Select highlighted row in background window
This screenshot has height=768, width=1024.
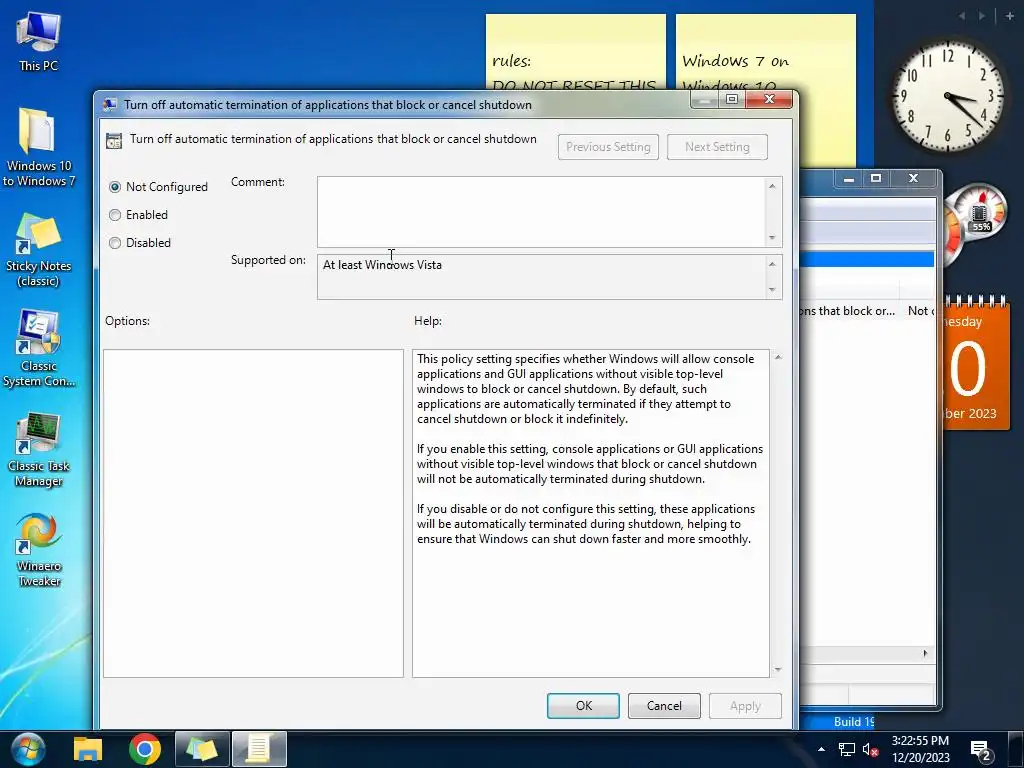pos(867,259)
